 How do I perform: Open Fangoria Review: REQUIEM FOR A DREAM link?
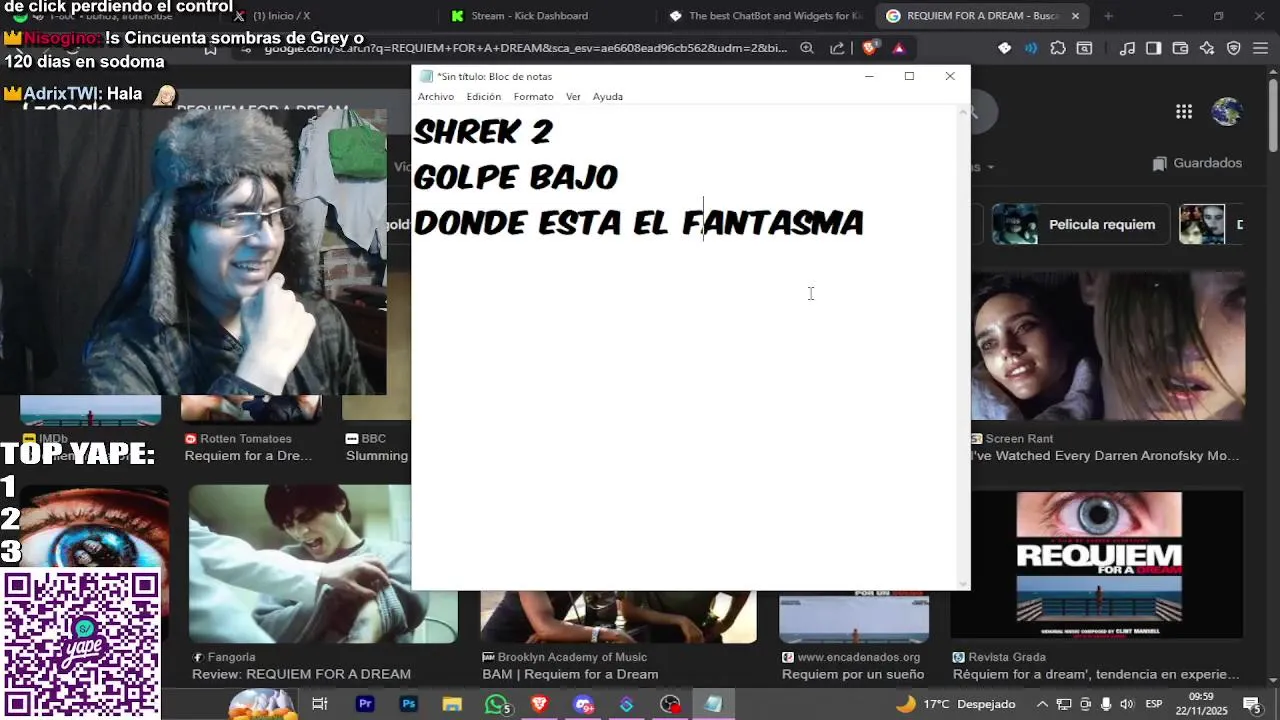(x=301, y=674)
